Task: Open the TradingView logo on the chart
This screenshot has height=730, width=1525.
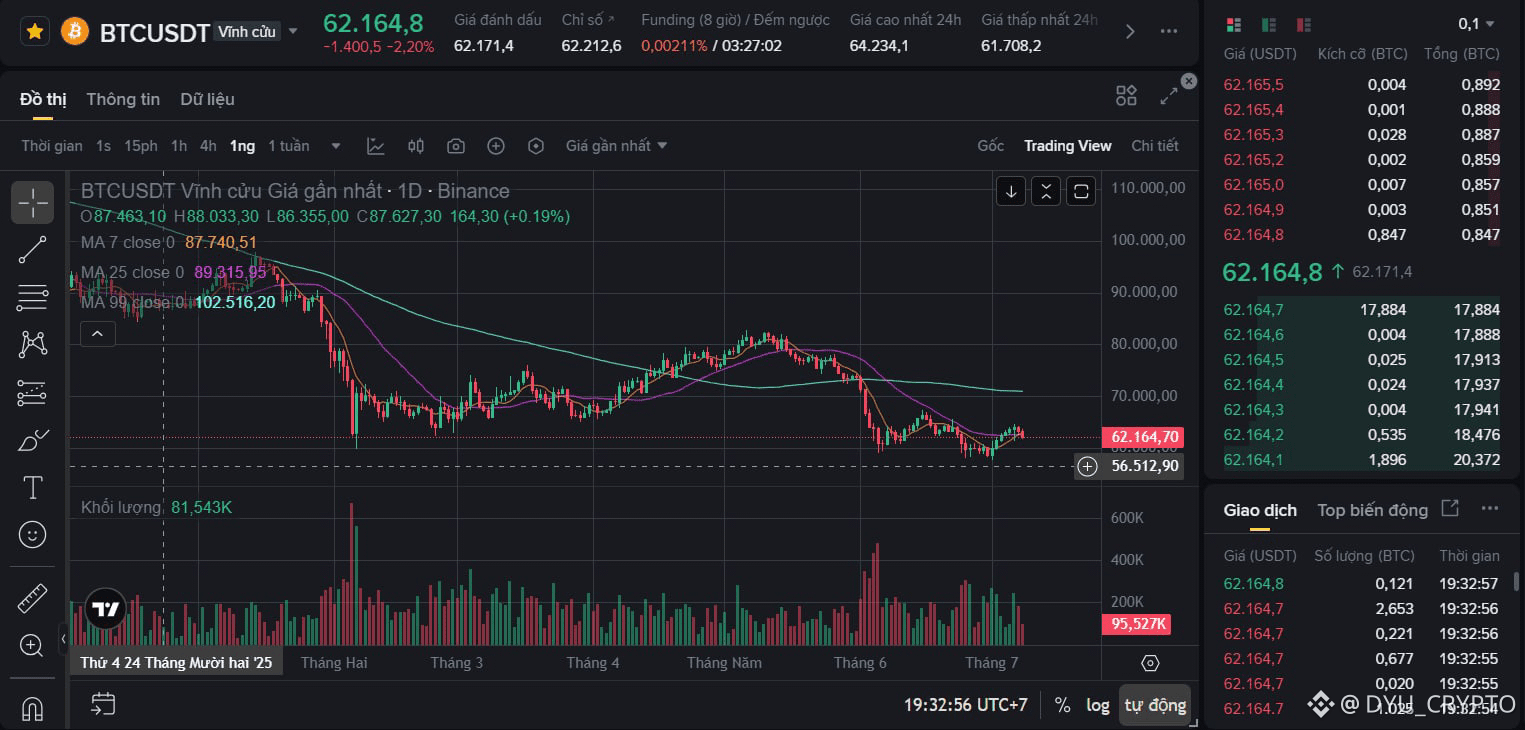Action: point(105,609)
